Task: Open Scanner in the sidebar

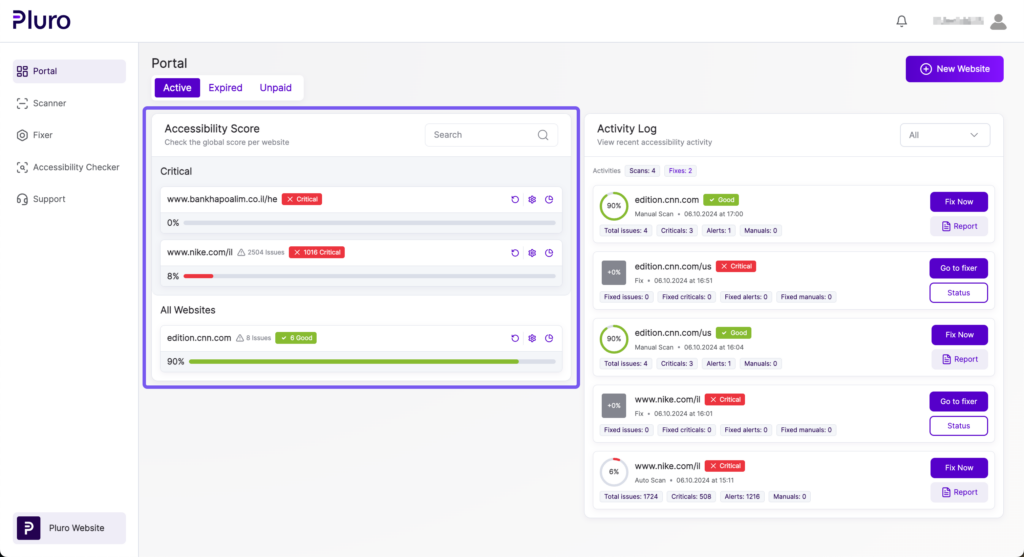Action: tap(49, 103)
